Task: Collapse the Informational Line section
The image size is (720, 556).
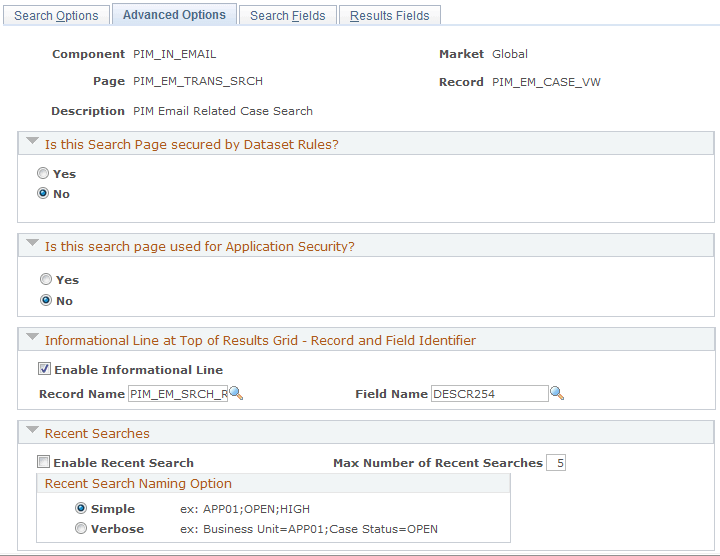Action: [33, 337]
